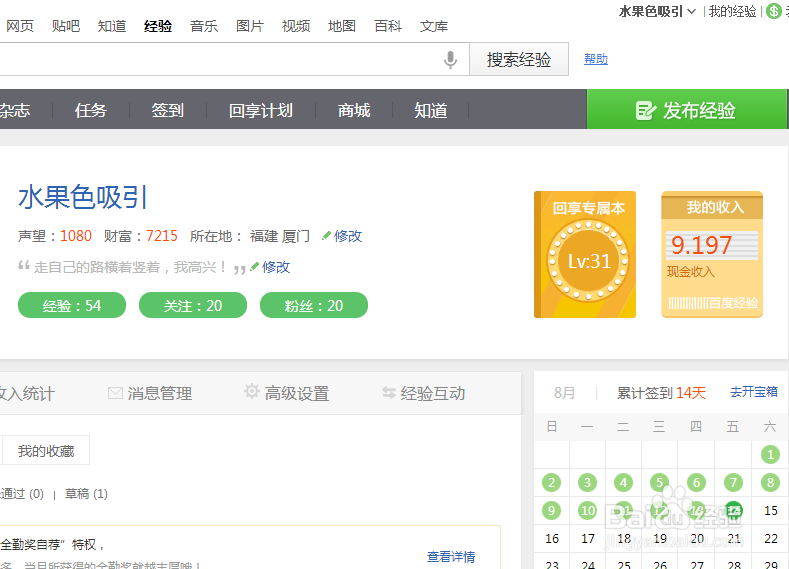
Task: Click the 查看详情 link
Action: point(451,557)
